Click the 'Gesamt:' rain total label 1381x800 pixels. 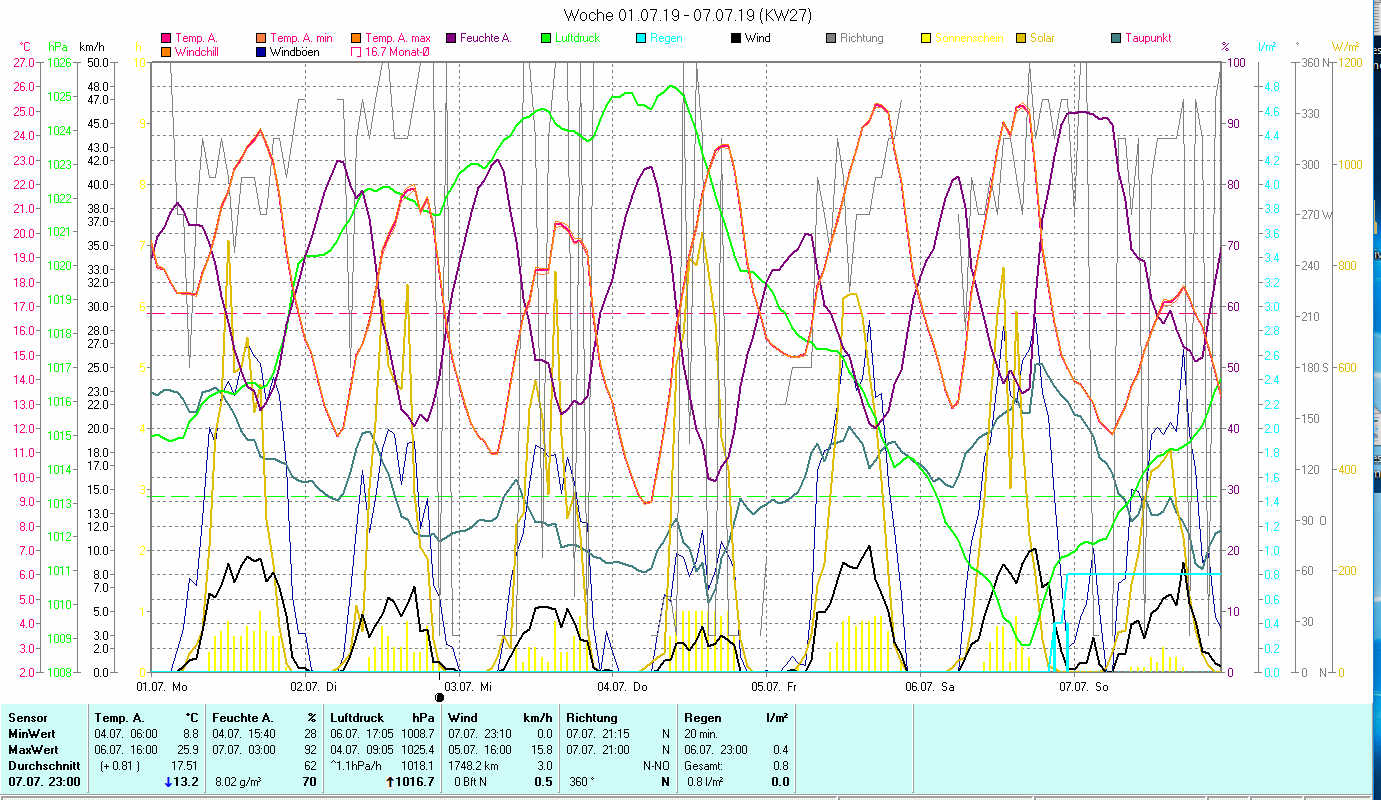click(x=704, y=766)
